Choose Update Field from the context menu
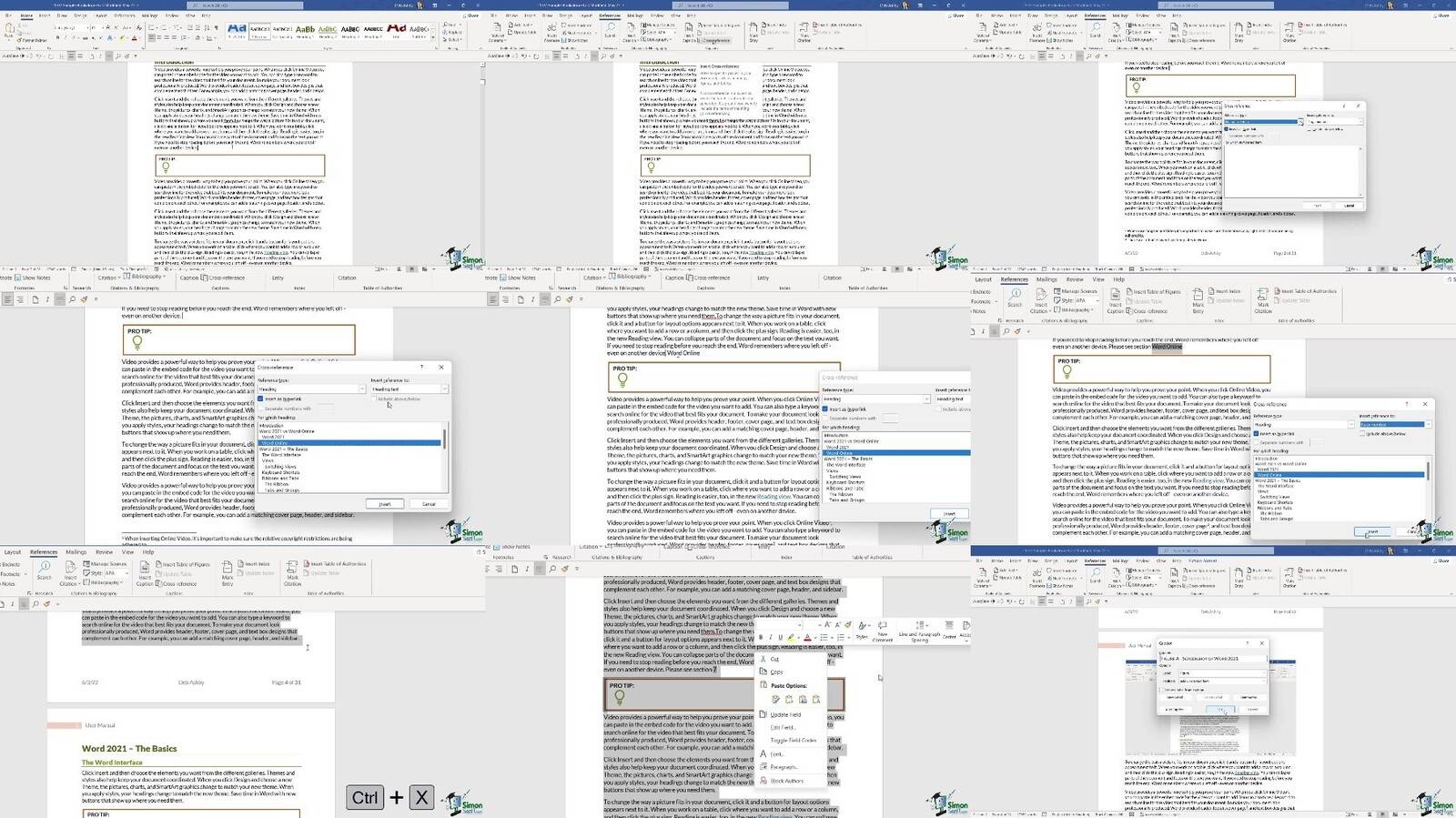Screen dimensions: 1456x818 tap(784, 714)
